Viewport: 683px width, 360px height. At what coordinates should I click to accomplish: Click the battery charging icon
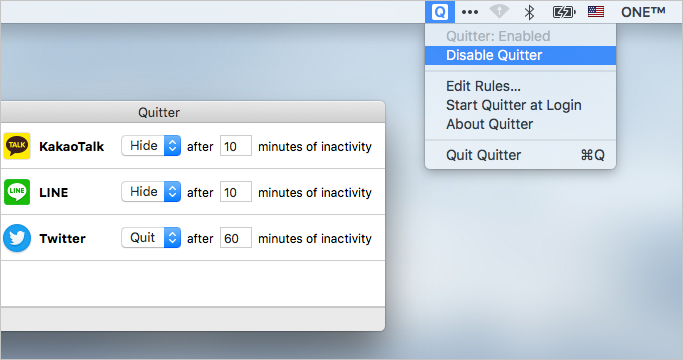point(564,12)
